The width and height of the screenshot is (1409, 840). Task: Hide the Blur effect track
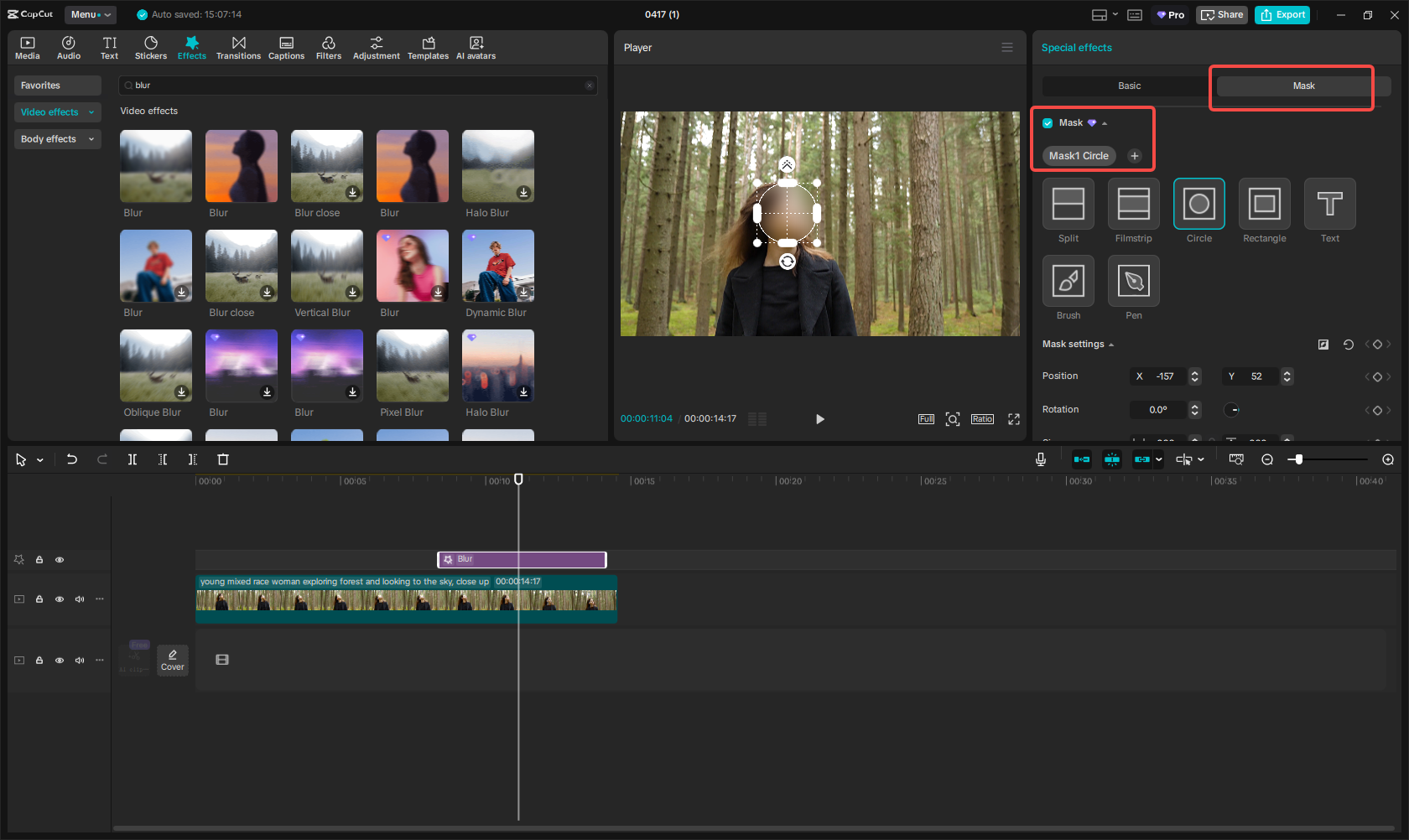pyautogui.click(x=60, y=560)
